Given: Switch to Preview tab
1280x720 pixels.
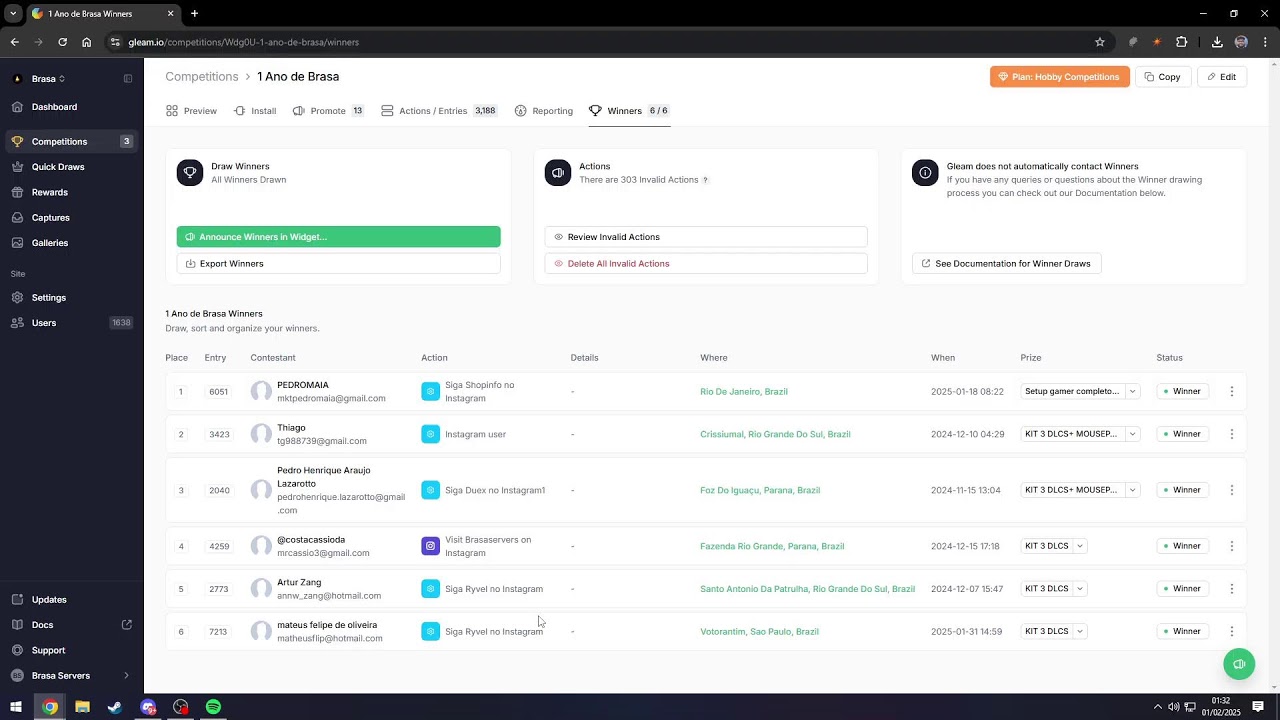Looking at the screenshot, I should point(191,111).
